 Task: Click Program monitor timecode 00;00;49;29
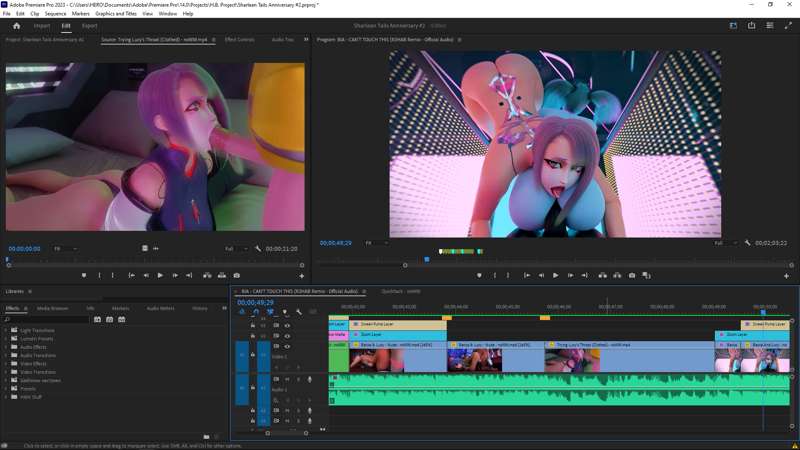[x=336, y=243]
